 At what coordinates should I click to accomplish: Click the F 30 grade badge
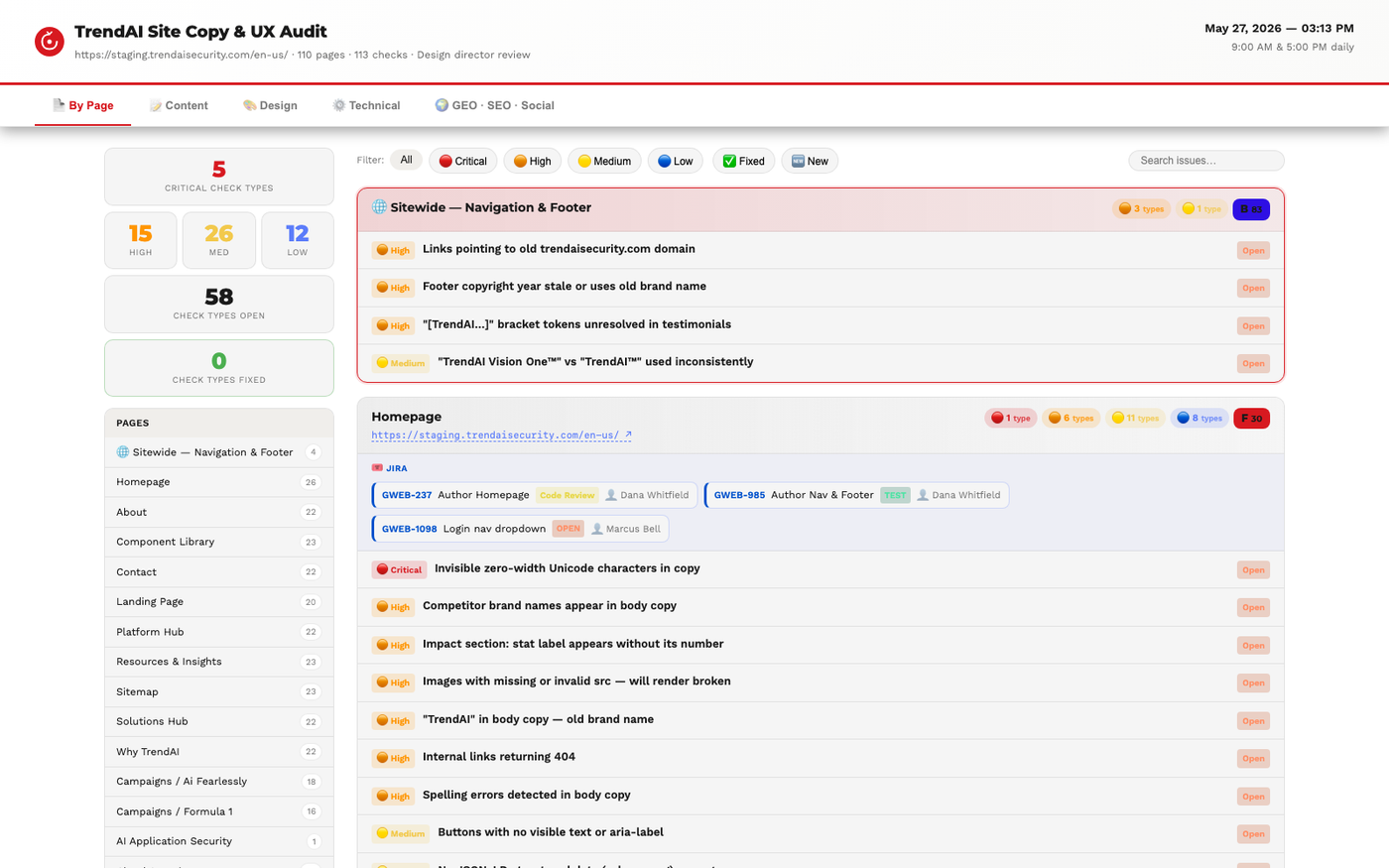[1251, 419]
